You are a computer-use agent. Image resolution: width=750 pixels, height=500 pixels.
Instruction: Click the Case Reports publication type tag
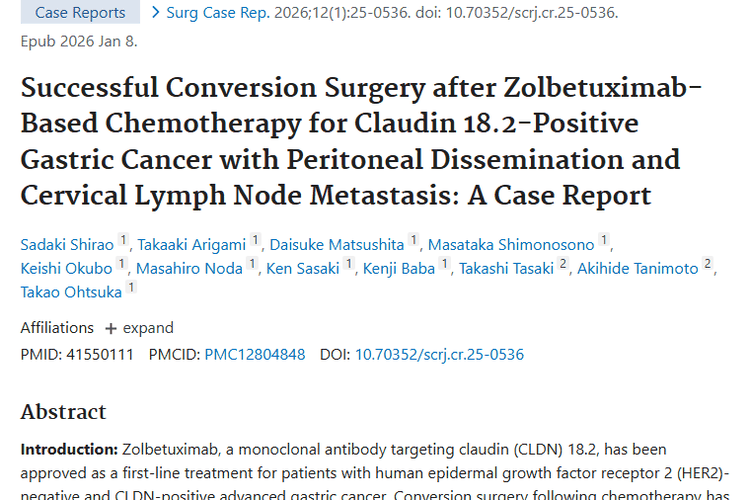[80, 13]
